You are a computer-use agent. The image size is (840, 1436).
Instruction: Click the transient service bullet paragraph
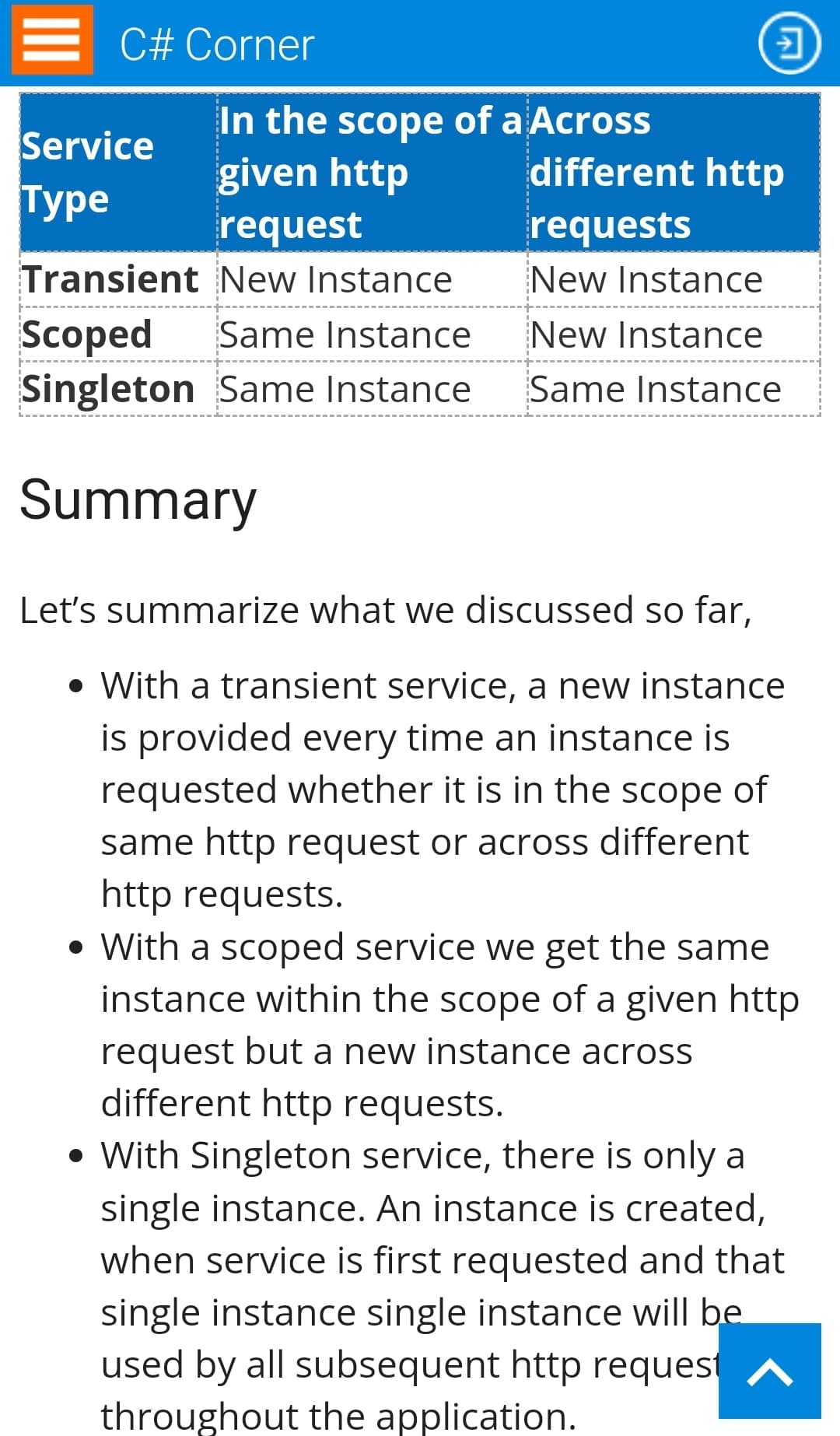click(443, 790)
